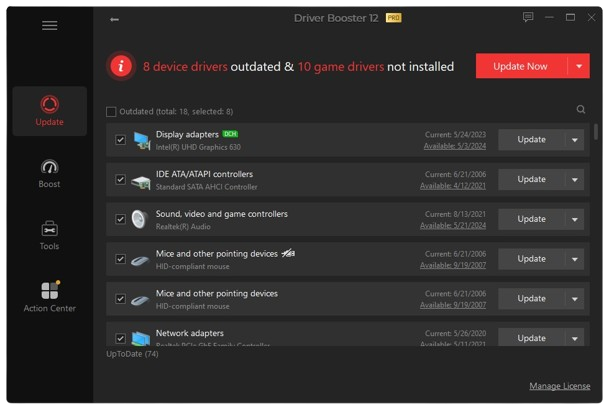Screen dimensions: 609x410
Task: Expand Realtek Audio Update dropdown arrow
Action: click(574, 219)
